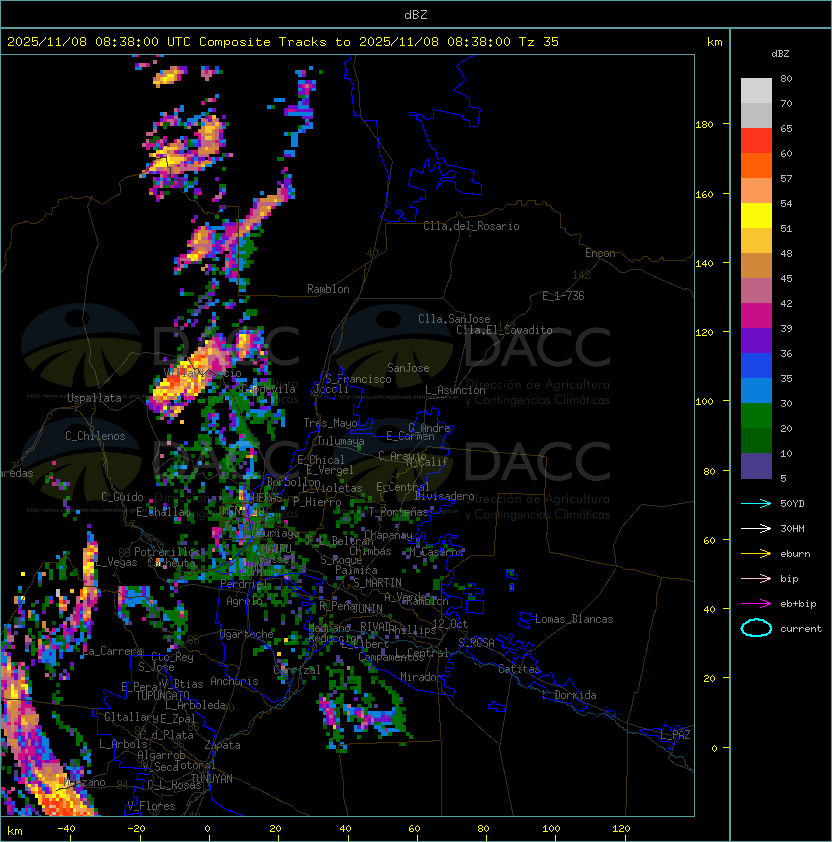Click the 'Tres_Mayo' map label
The image size is (832, 842).
(x=330, y=423)
